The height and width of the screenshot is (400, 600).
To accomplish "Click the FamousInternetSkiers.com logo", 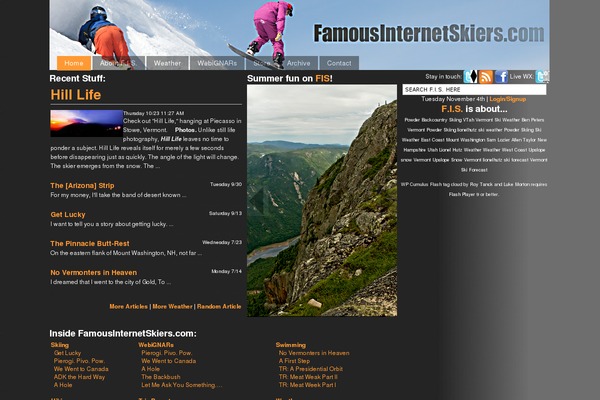I will pyautogui.click(x=429, y=33).
